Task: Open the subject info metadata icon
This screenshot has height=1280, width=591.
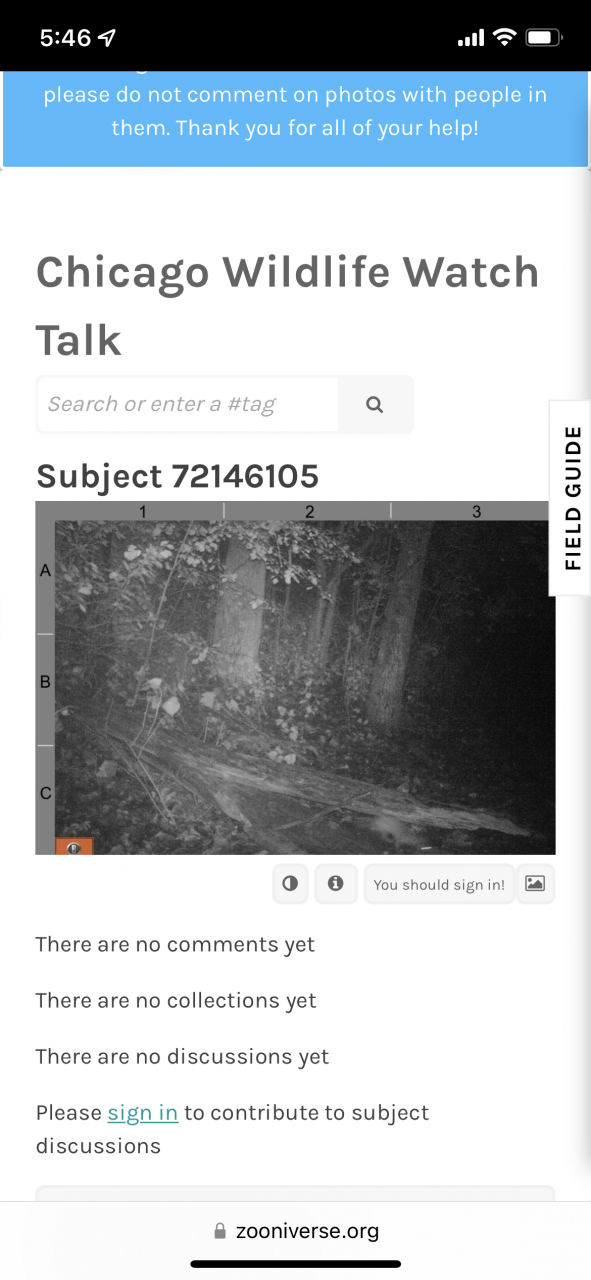Action: coord(336,884)
